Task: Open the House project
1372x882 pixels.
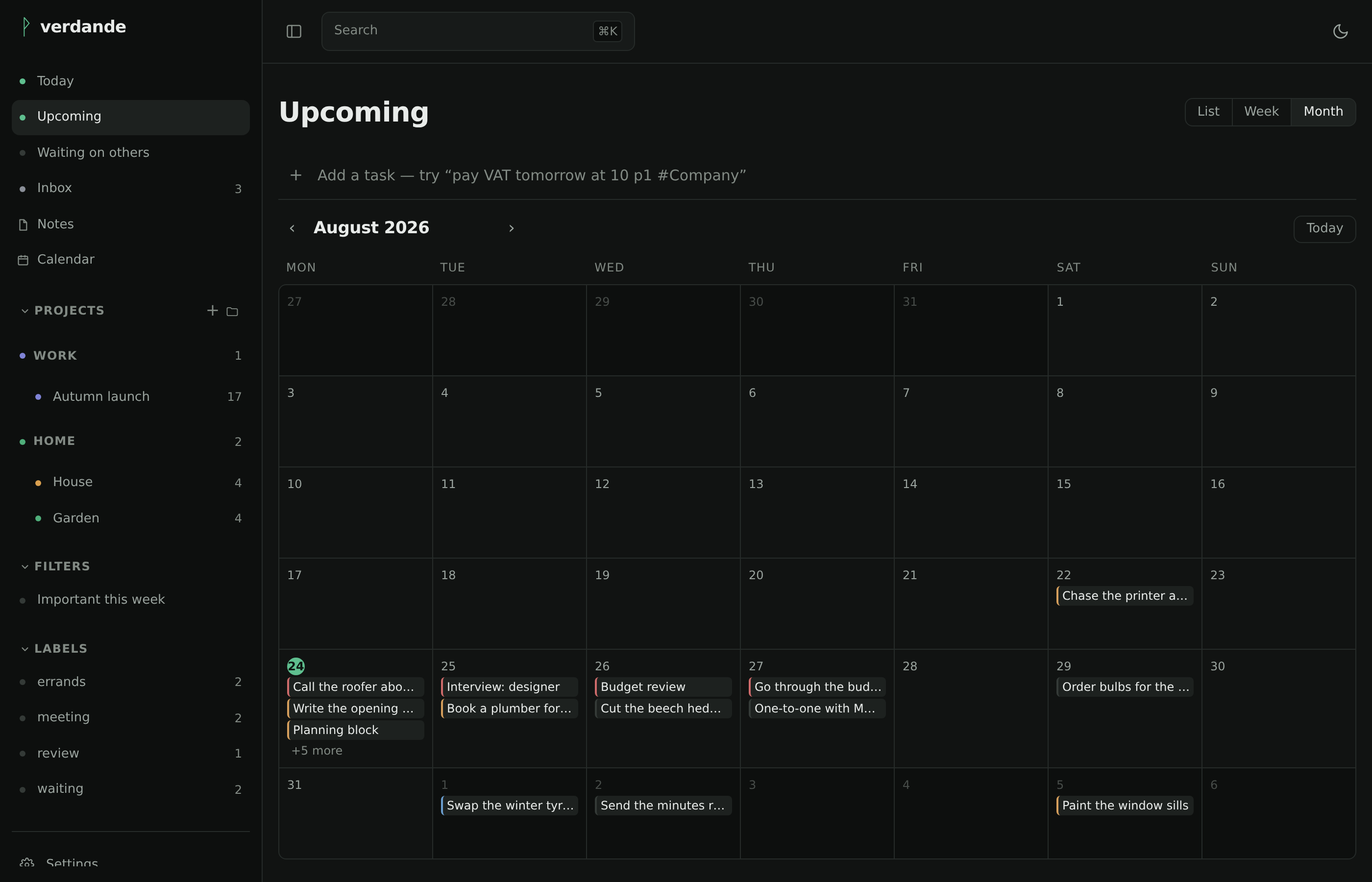Action: point(130,482)
